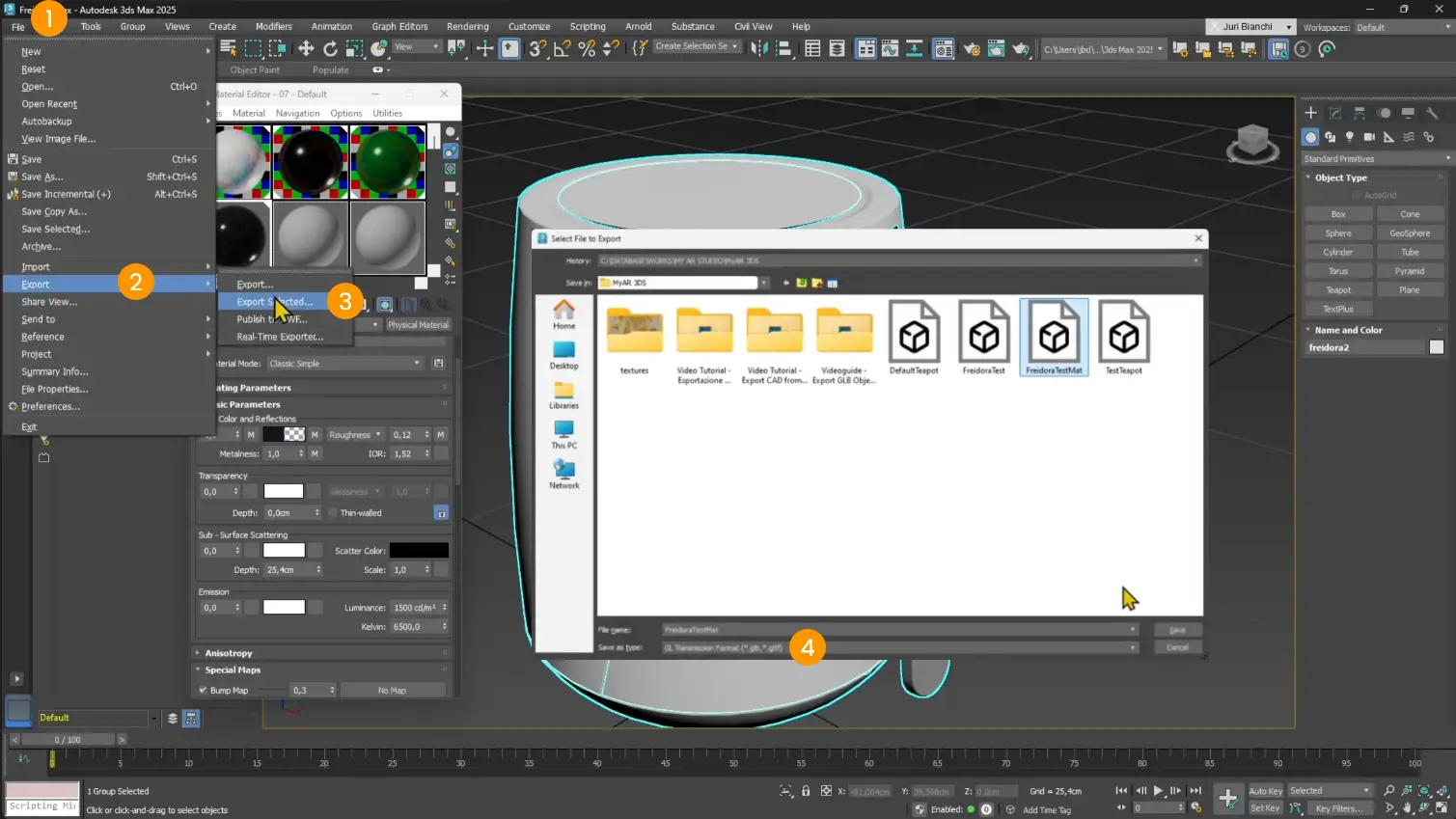This screenshot has width=1456, height=819.
Task: Open the Graph Editors menu
Action: (x=399, y=27)
